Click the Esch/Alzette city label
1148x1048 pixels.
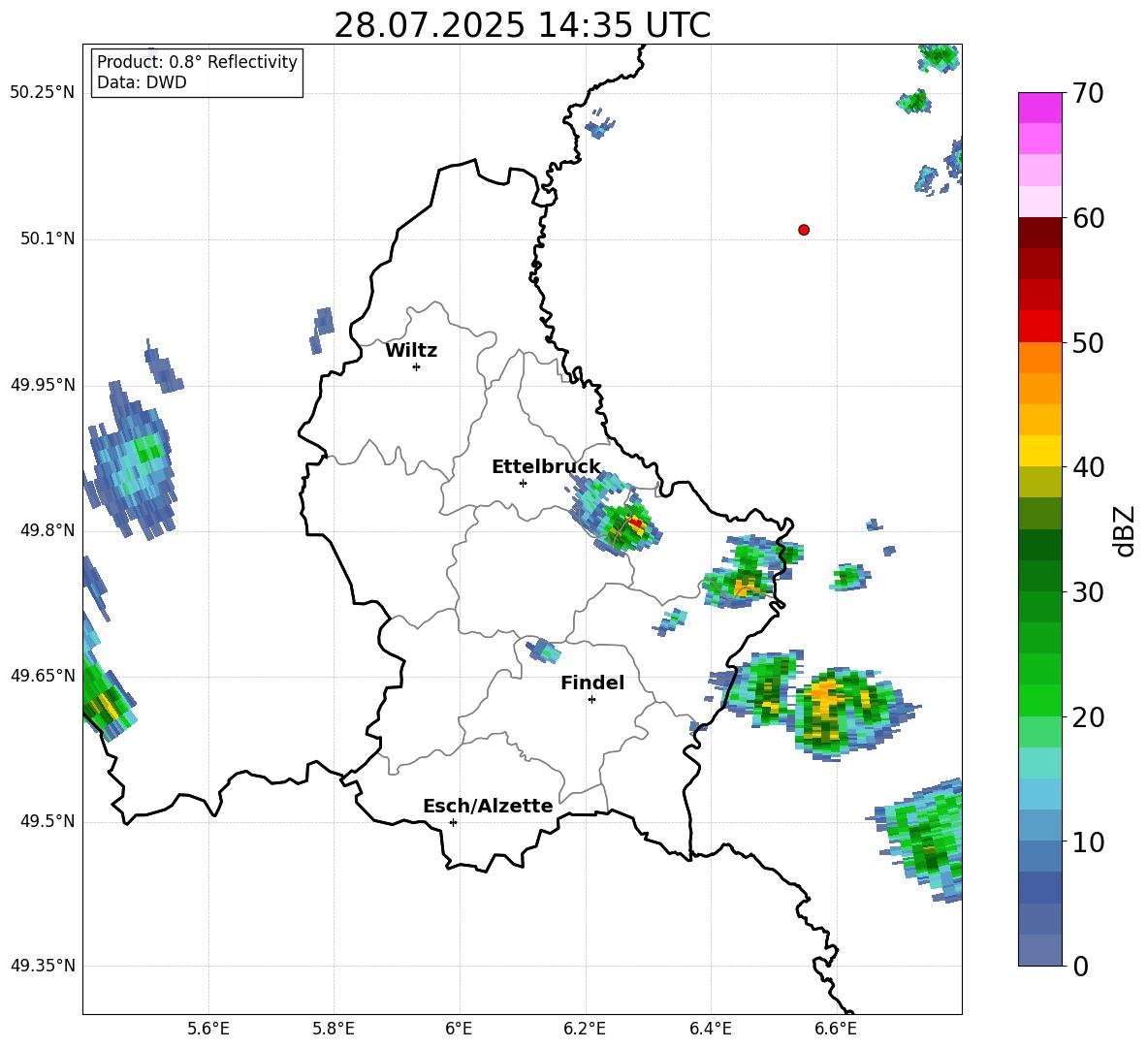488,806
